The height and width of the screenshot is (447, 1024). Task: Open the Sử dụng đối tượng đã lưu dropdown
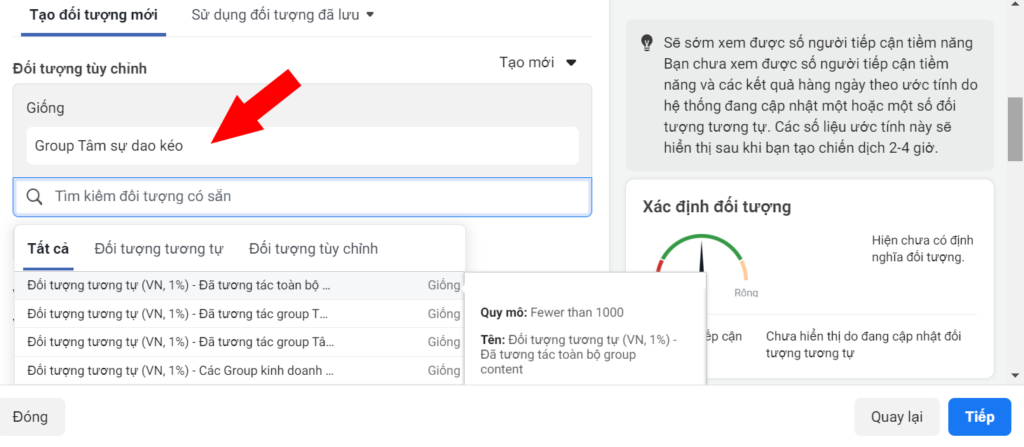[282, 15]
